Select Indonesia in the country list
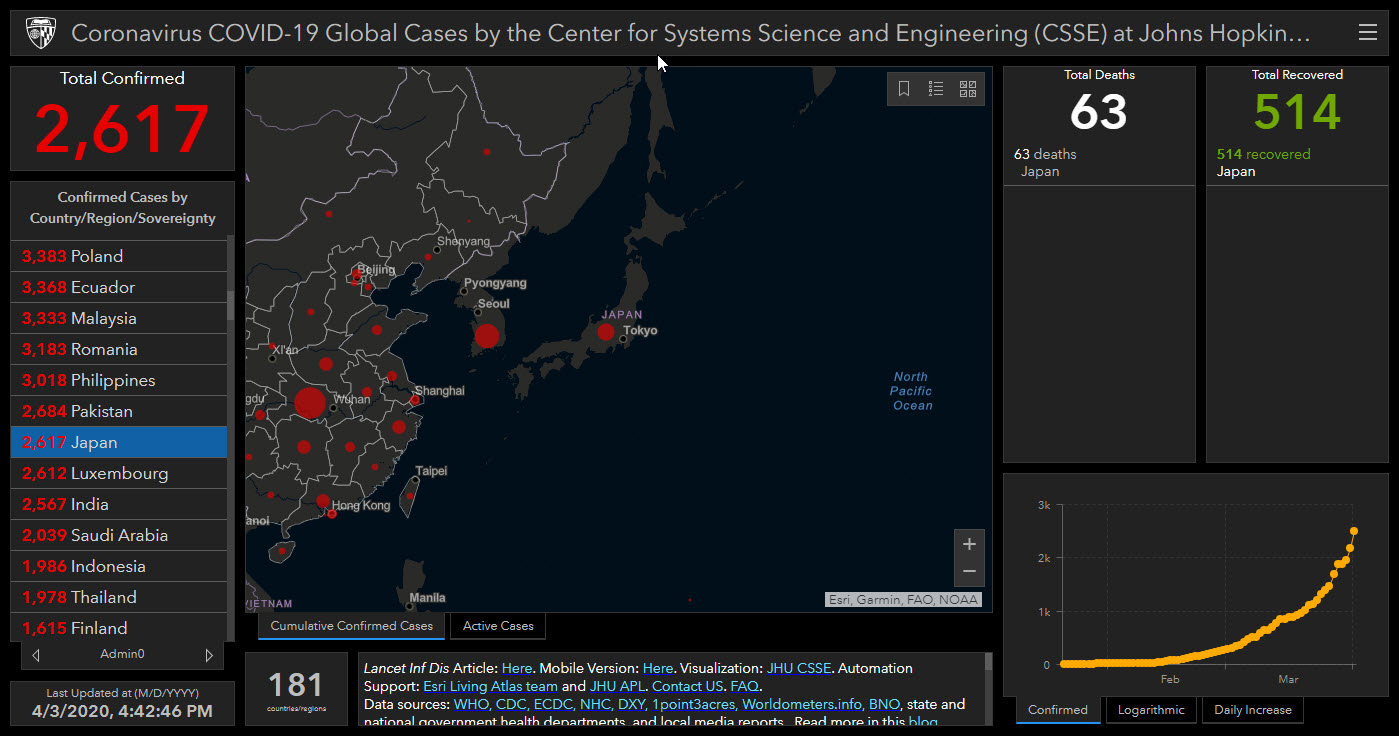 [119, 566]
